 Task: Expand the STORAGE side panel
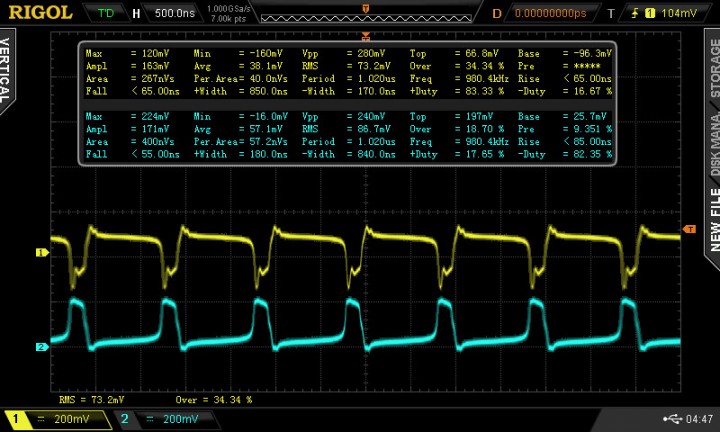[x=712, y=68]
